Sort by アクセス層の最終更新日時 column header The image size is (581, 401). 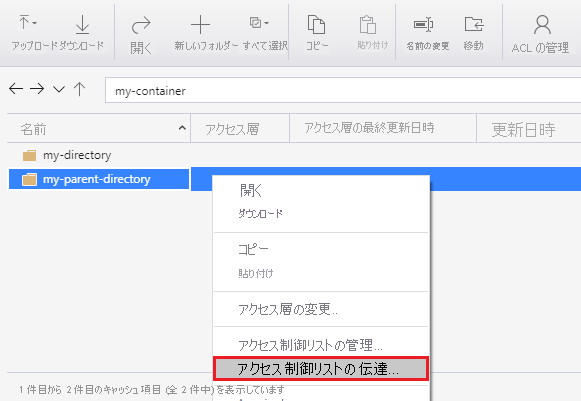tap(369, 128)
